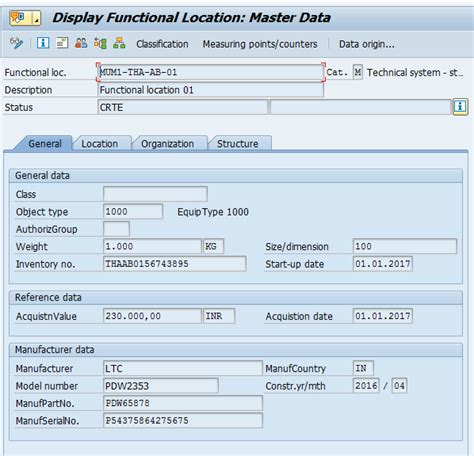The height and width of the screenshot is (456, 474).
Task: Click the Technical system category description text
Action: click(x=415, y=72)
